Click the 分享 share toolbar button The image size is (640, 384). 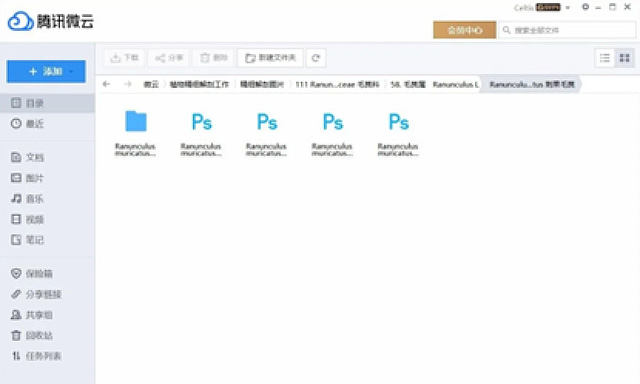pyautogui.click(x=169, y=58)
